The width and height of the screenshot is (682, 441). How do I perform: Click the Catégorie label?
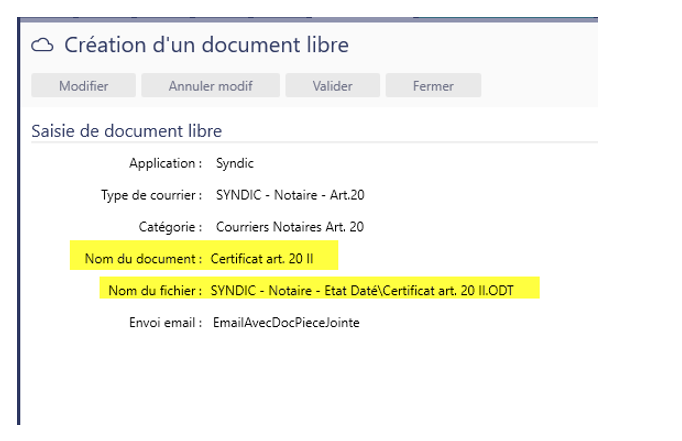(171, 227)
